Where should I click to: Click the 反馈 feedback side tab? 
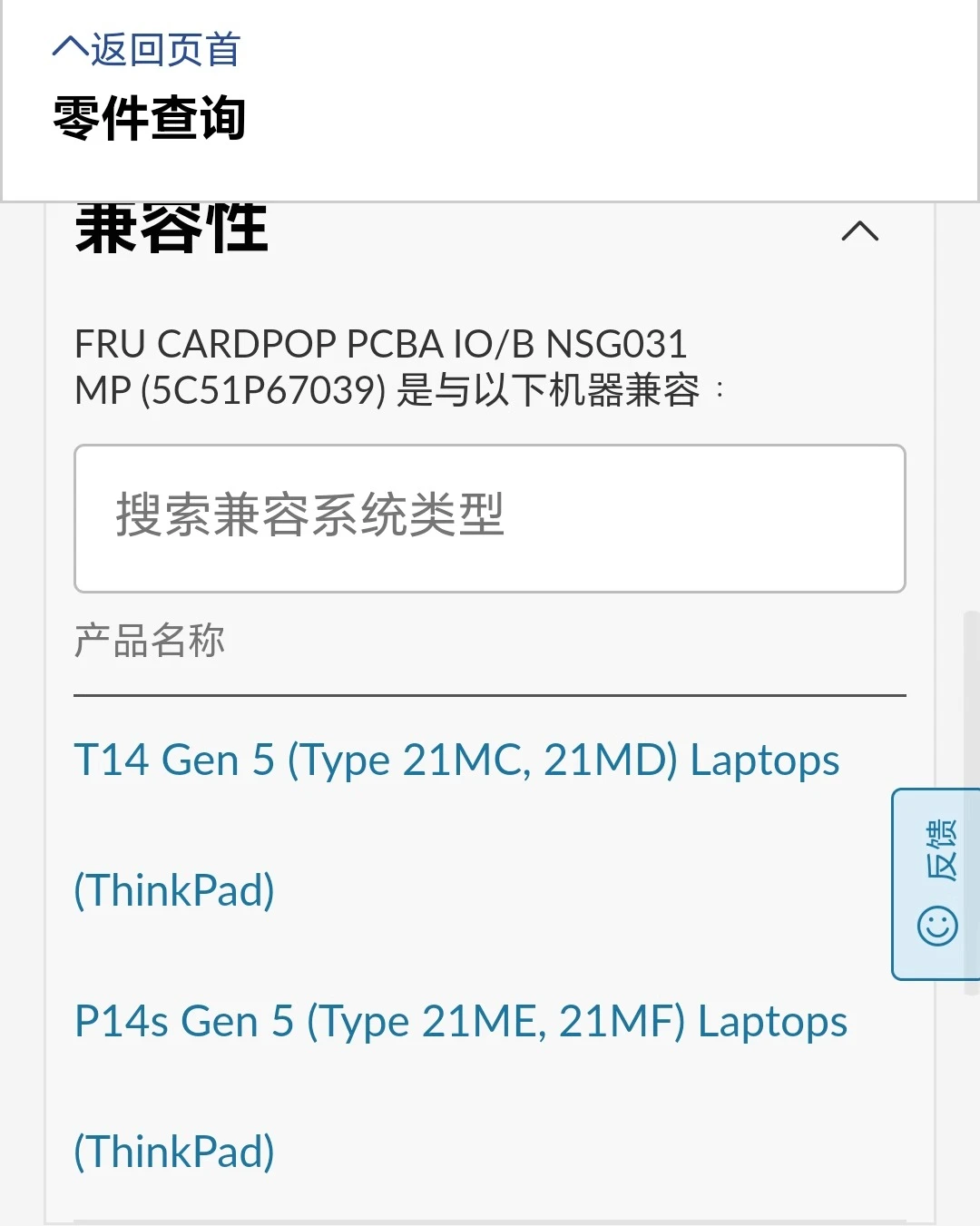point(936,884)
